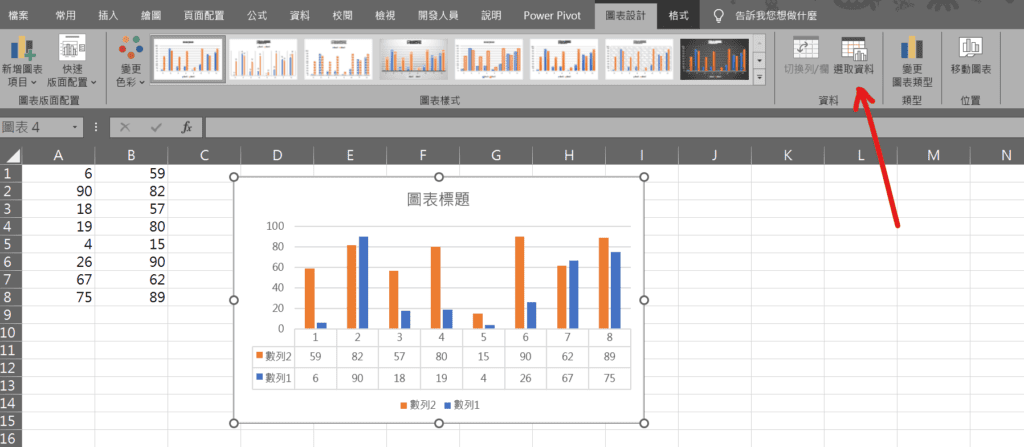Click the tall orange bar in category 6
Screen dimensions: 1024x447
click(x=520, y=282)
